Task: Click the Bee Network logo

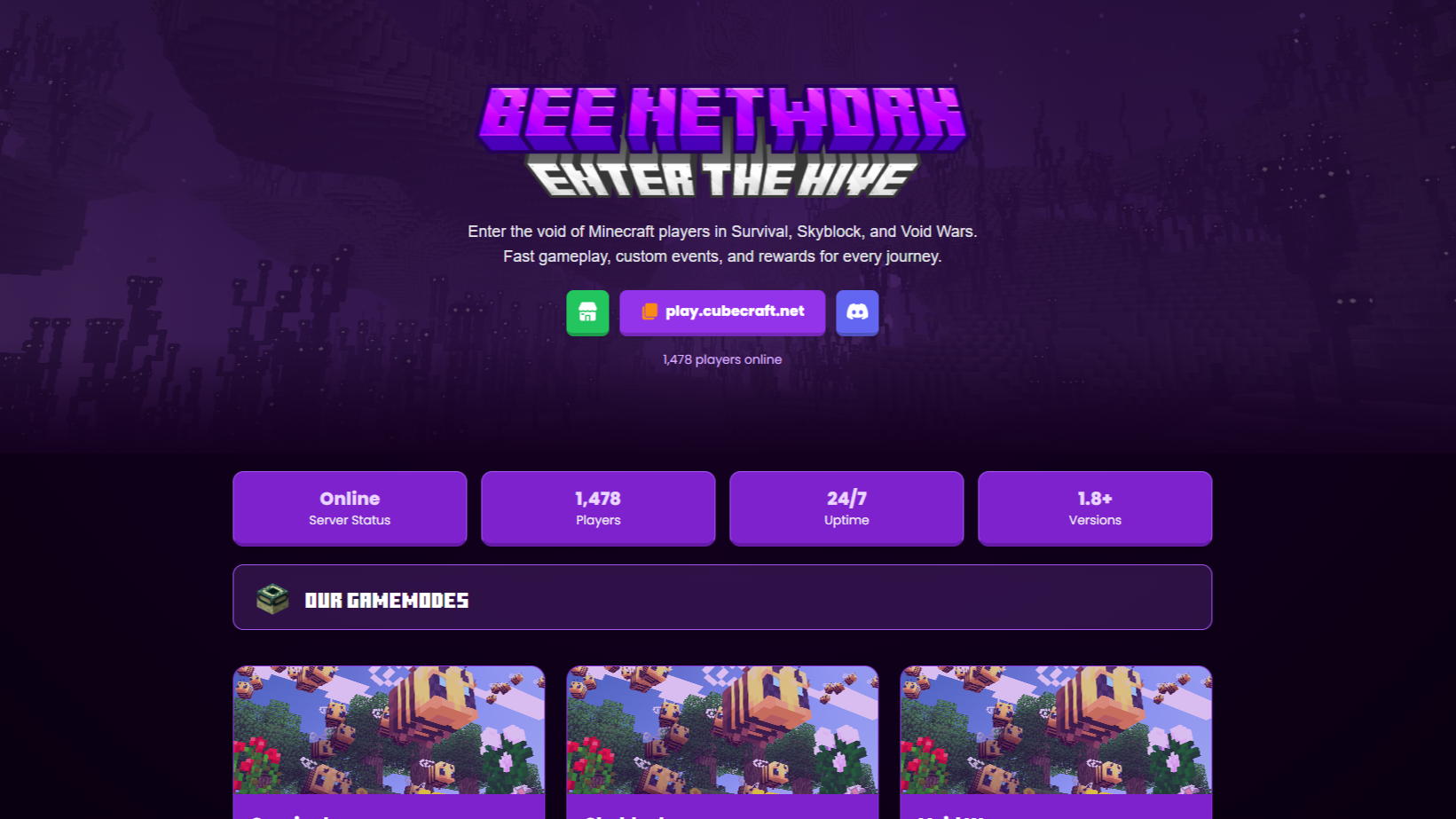Action: click(x=722, y=117)
